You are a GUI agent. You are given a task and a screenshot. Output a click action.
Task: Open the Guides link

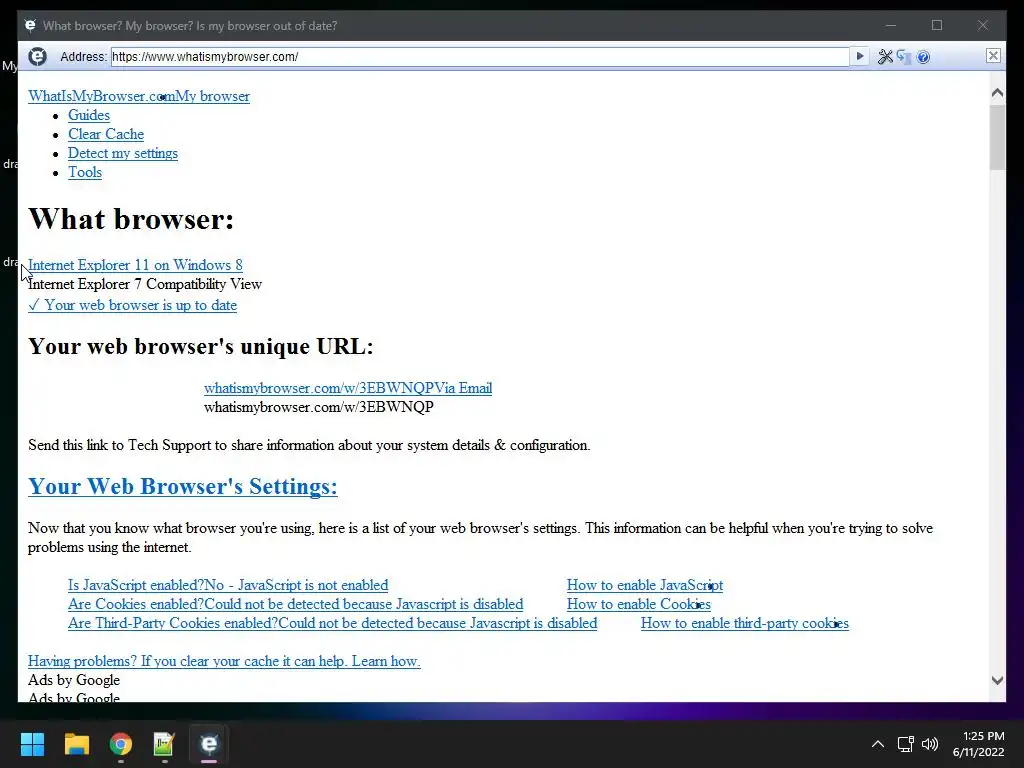89,116
